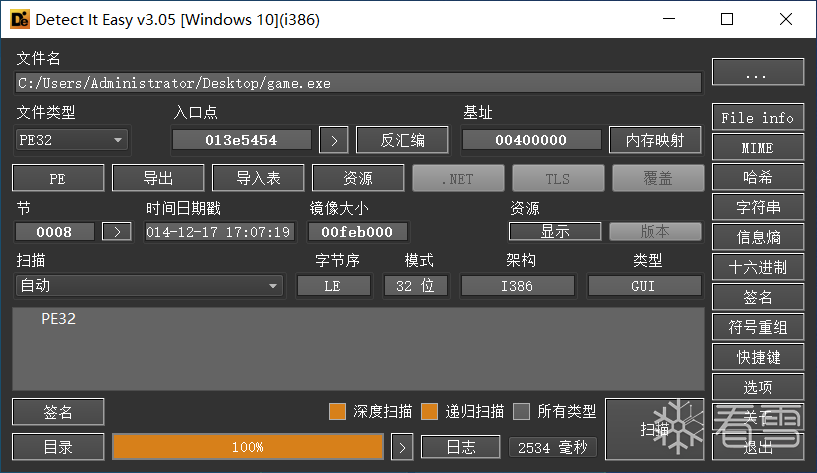This screenshot has width=817, height=473.
Task: Click the 100% scan progress bar
Action: (248, 447)
